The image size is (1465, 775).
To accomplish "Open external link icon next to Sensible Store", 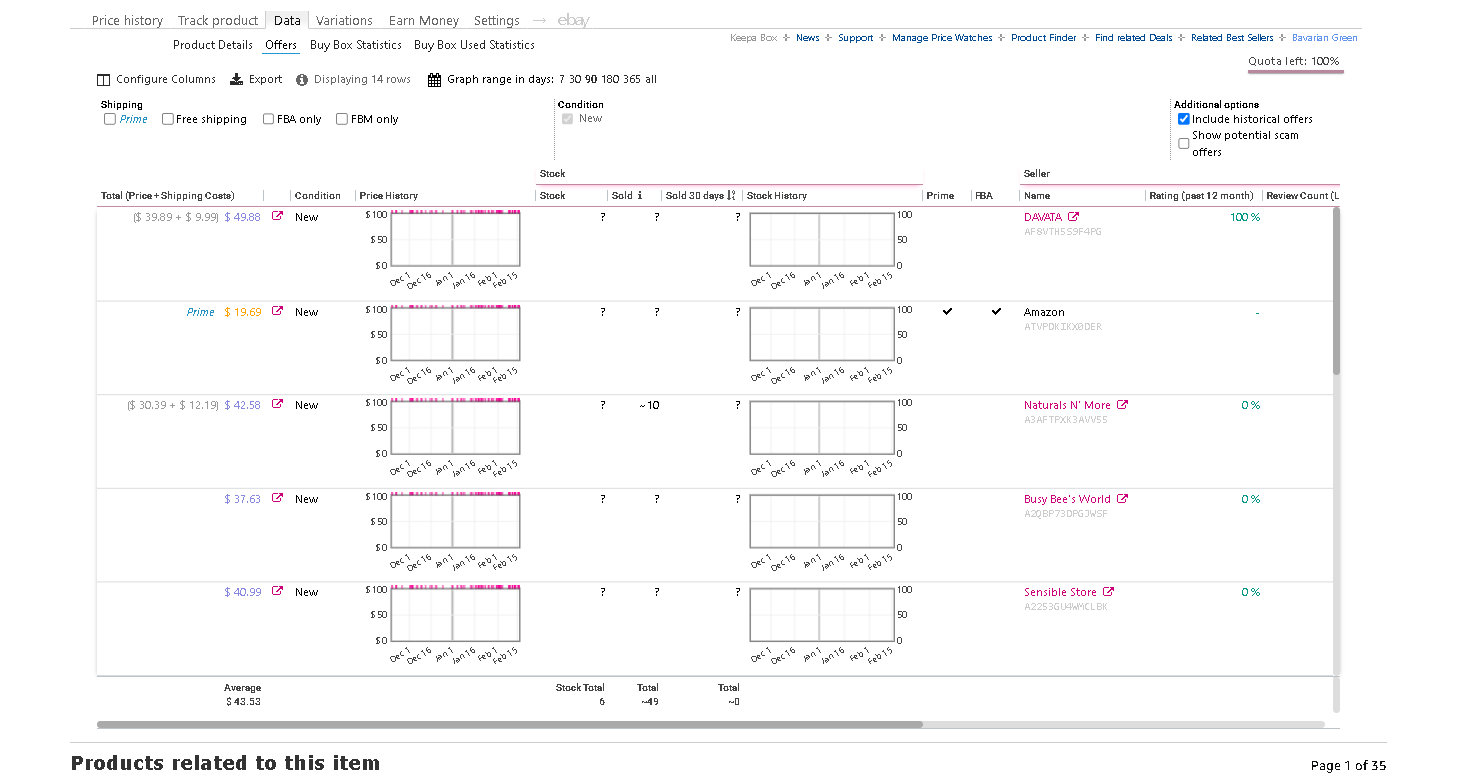I will (x=1108, y=592).
